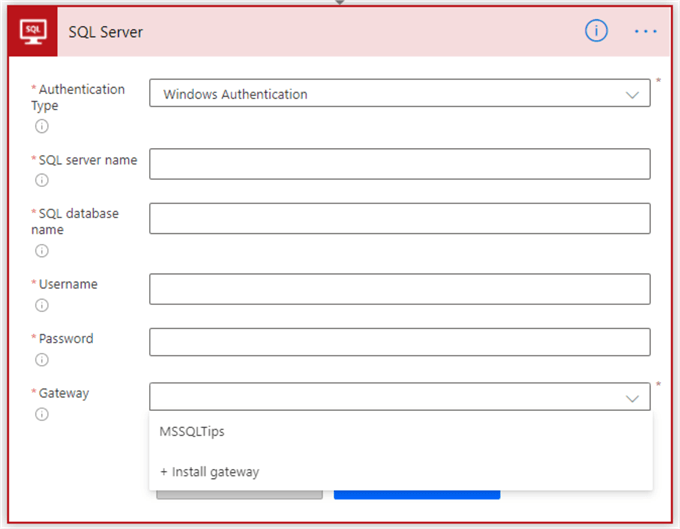Click the SQL server name label
The height and width of the screenshot is (529, 680).
(x=88, y=160)
